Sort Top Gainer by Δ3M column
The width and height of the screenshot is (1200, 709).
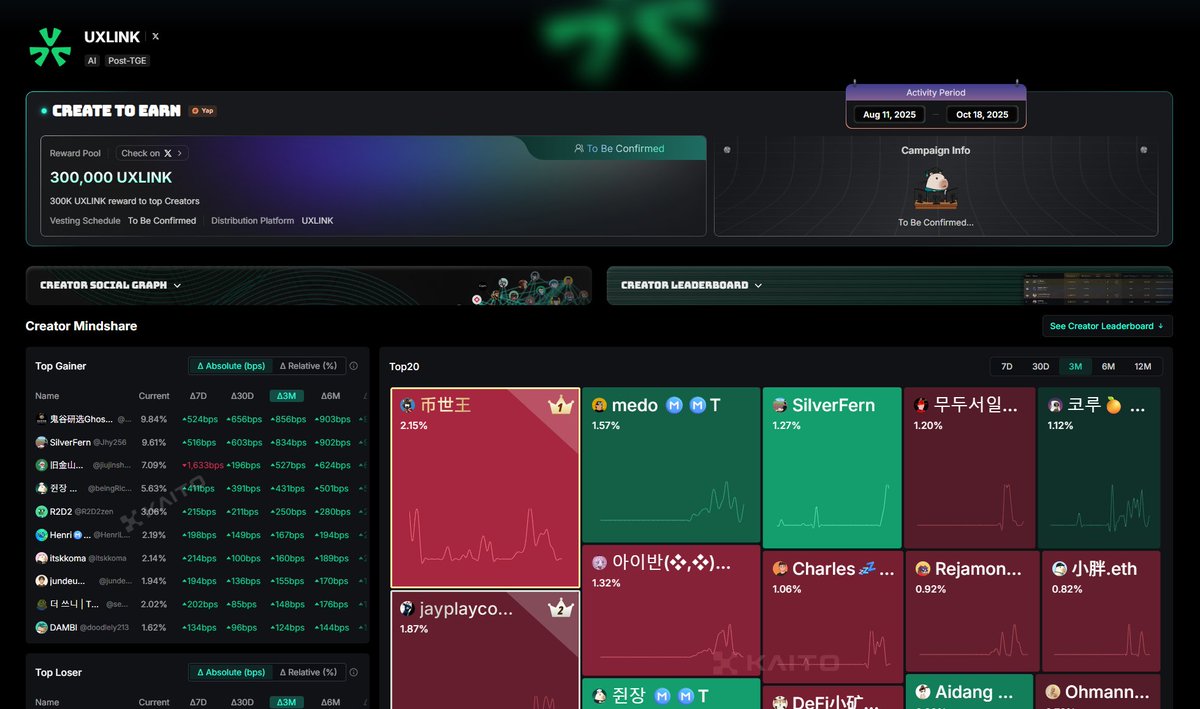click(287, 396)
